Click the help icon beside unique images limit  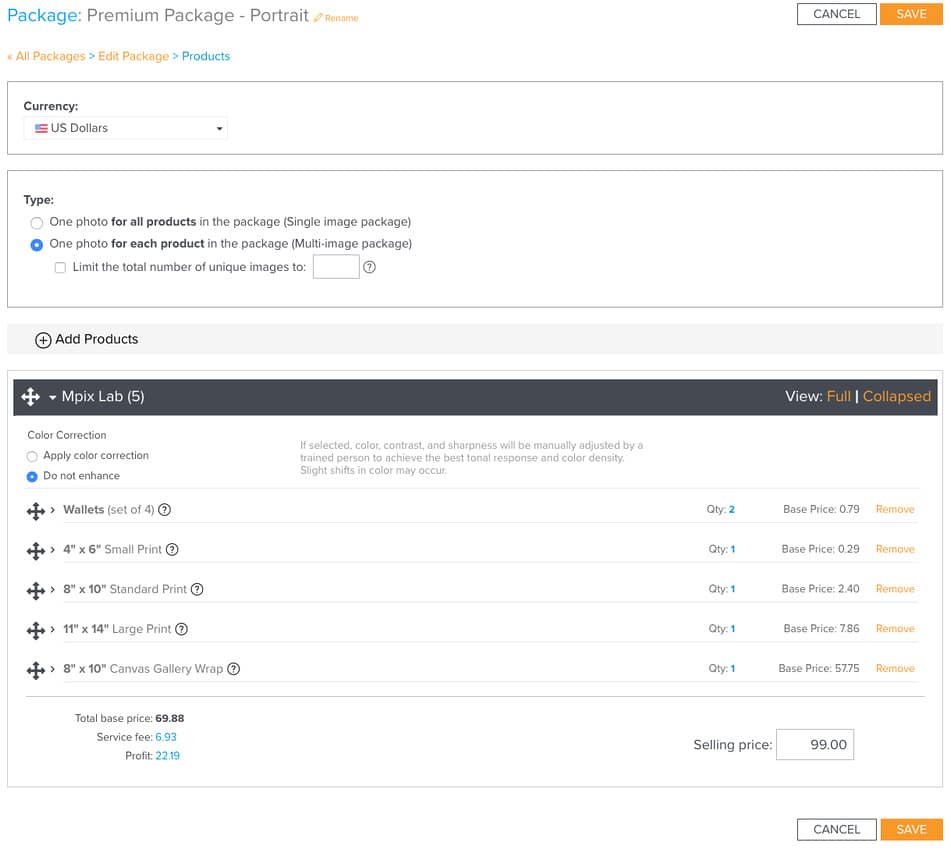(369, 268)
